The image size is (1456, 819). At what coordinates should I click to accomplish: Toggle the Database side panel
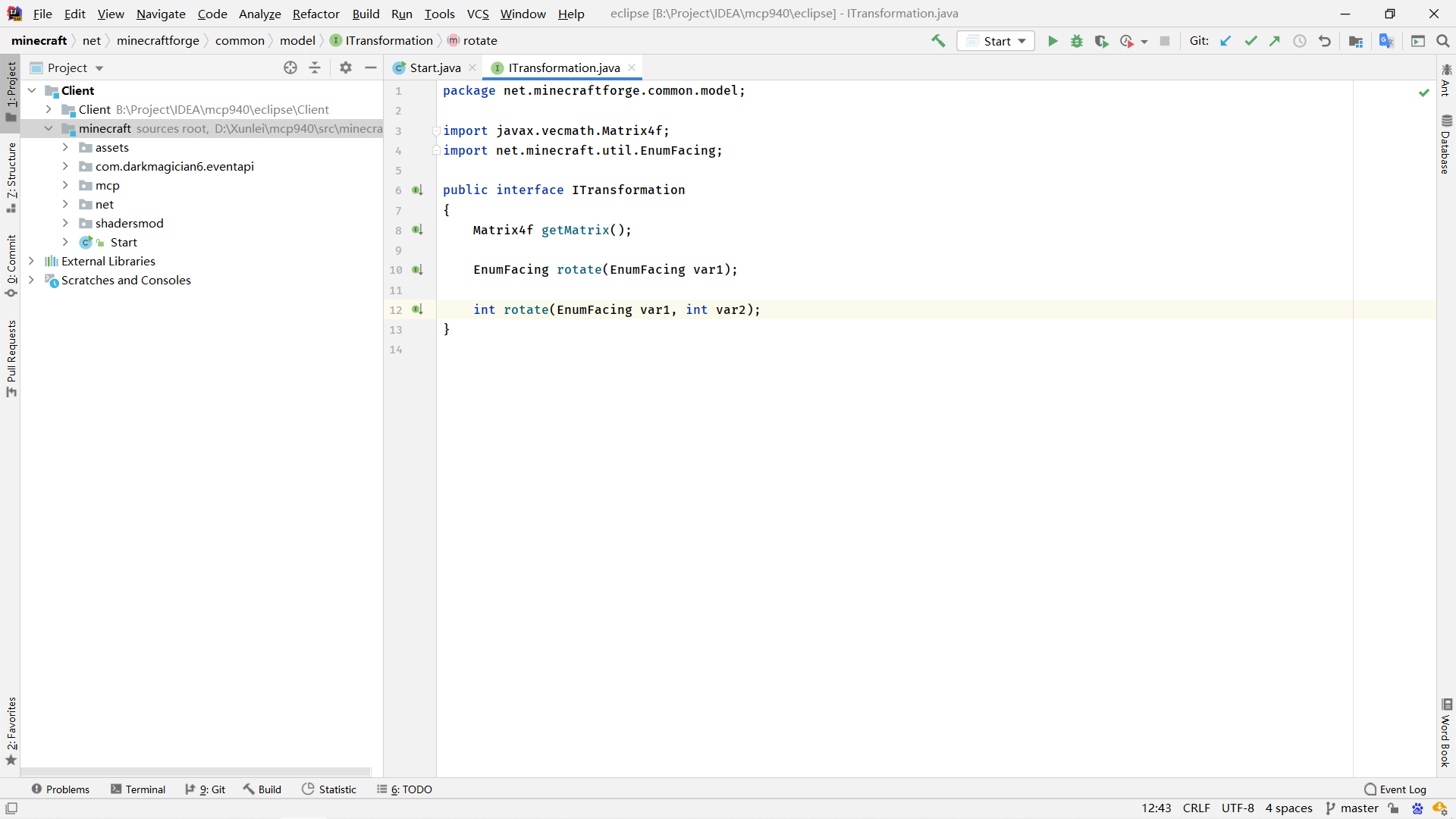[x=1446, y=144]
